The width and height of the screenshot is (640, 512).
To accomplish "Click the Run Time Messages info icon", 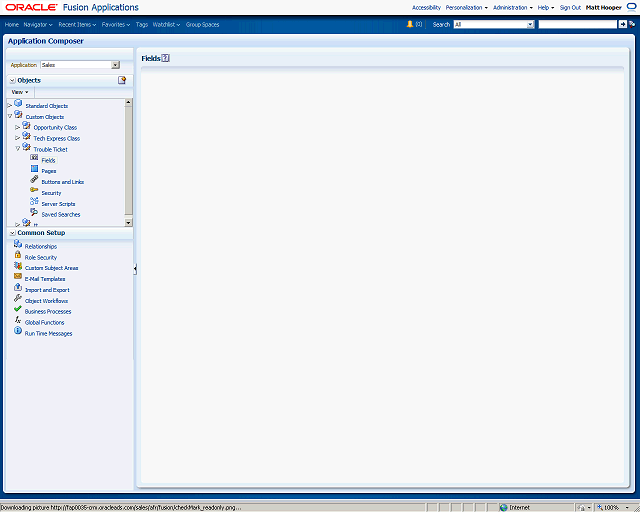I will point(18,331).
